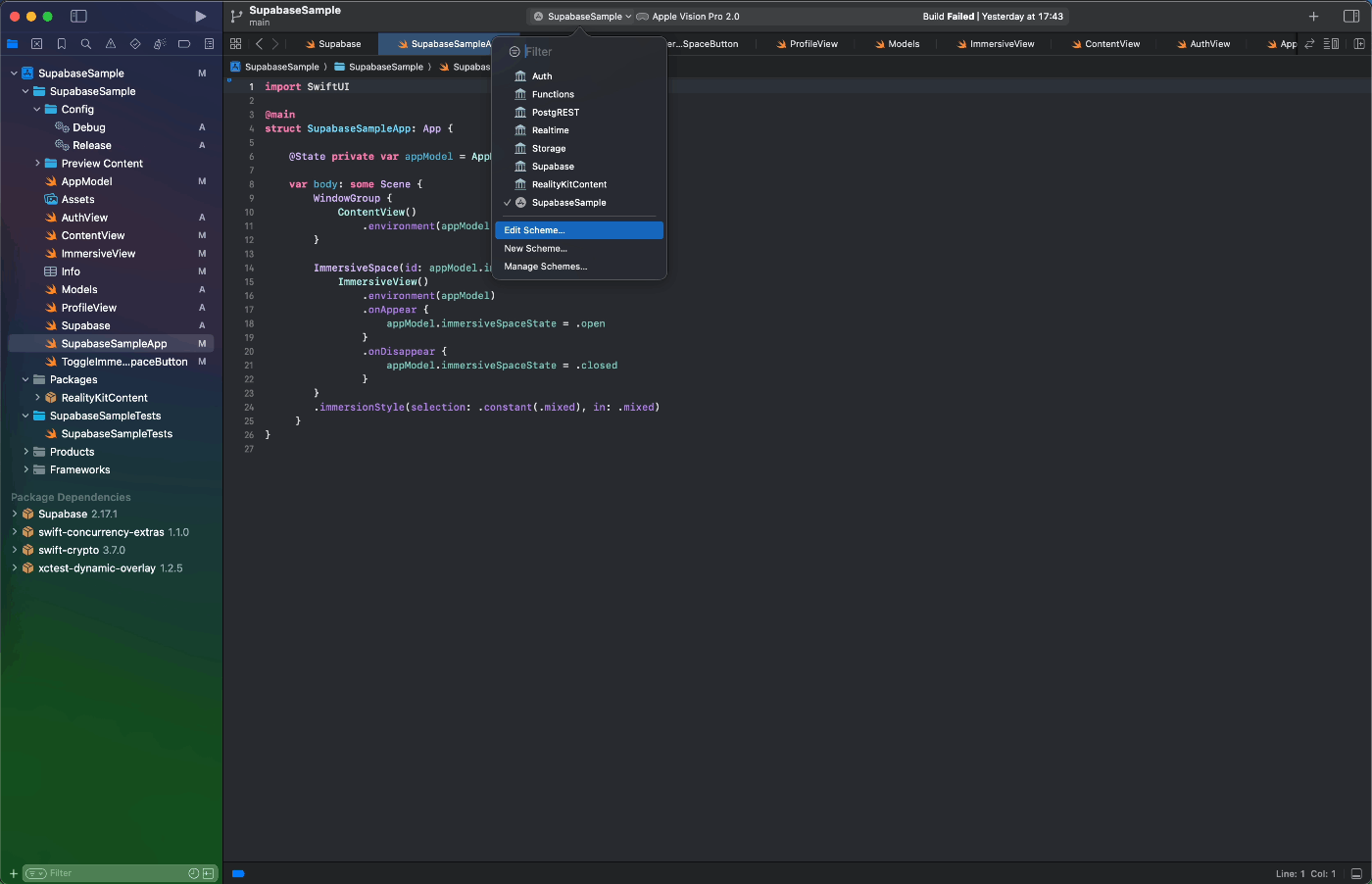Viewport: 1372px width, 884px height.
Task: Switch to the ProfileView tab
Action: (x=807, y=44)
